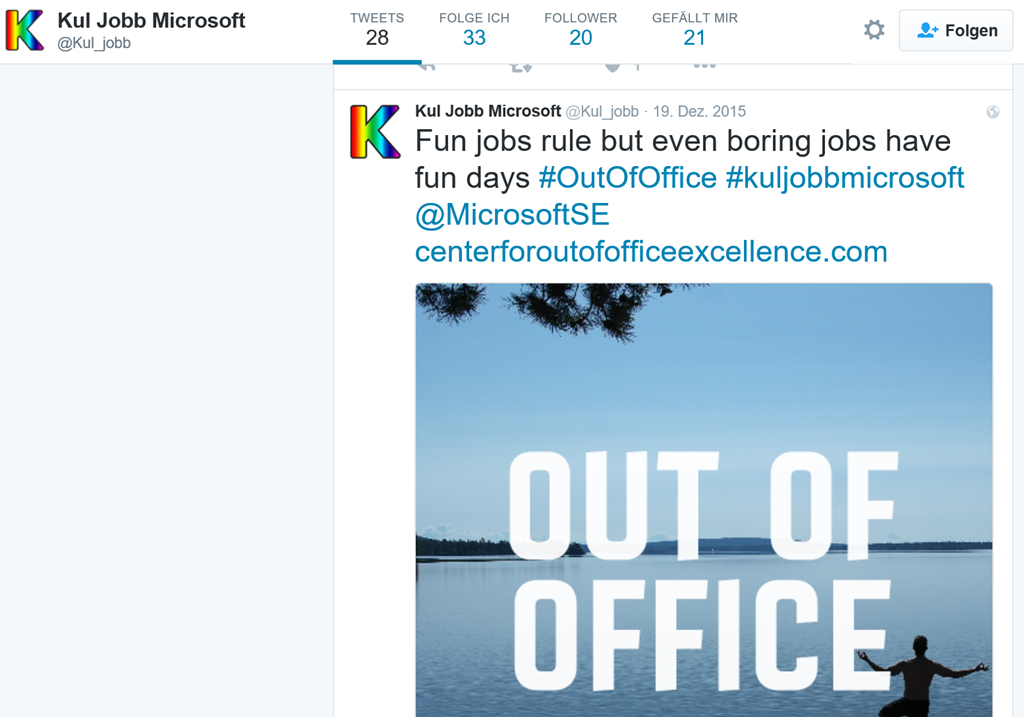The width and height of the screenshot is (1024, 717).
Task: Open the #kuljobbmicrosoft hashtag
Action: pos(844,178)
